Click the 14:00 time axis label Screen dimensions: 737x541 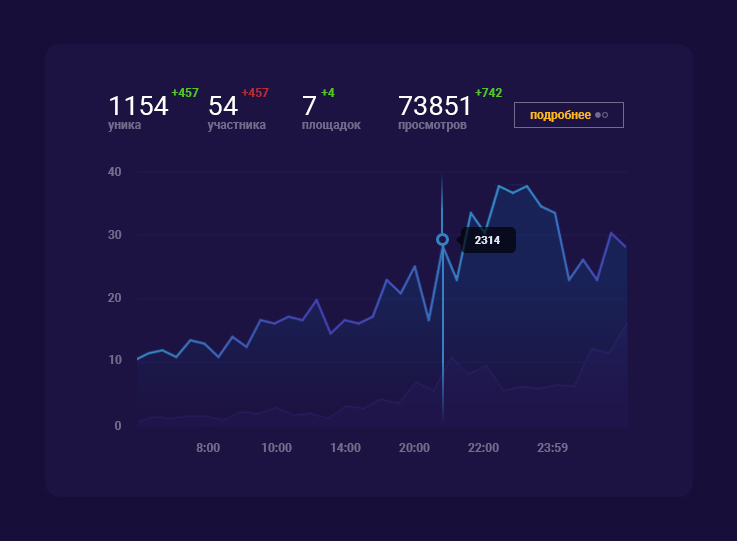pos(345,447)
